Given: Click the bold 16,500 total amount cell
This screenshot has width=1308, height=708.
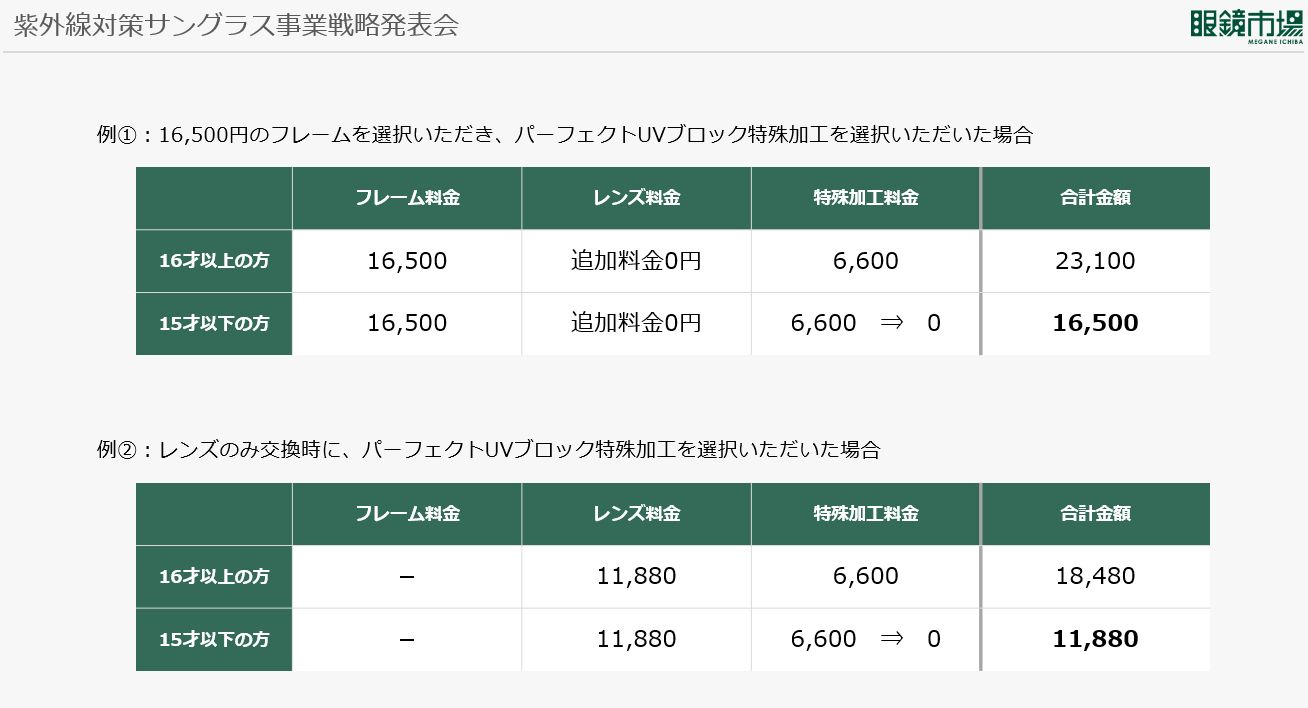Looking at the screenshot, I should pyautogui.click(x=1095, y=323).
